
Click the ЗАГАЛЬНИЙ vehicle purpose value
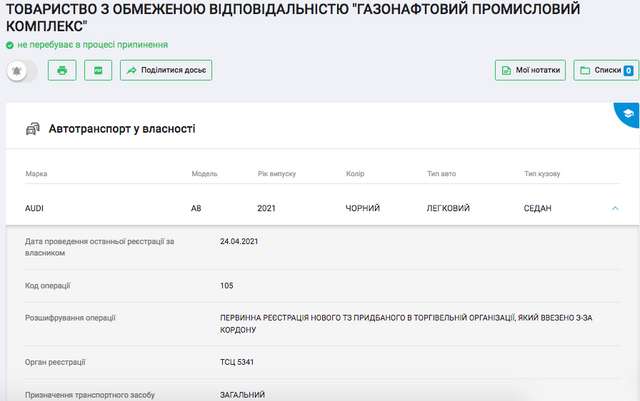(242, 395)
